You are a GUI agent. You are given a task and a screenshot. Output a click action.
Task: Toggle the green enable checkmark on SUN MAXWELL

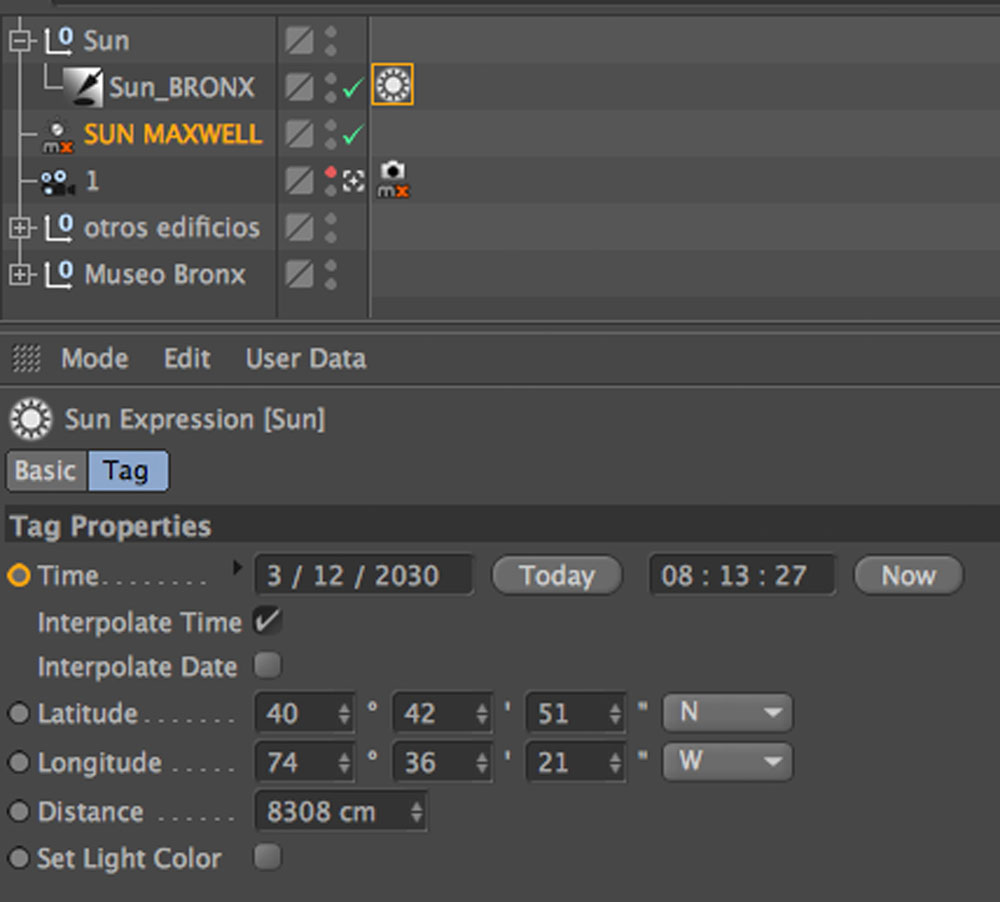(353, 135)
